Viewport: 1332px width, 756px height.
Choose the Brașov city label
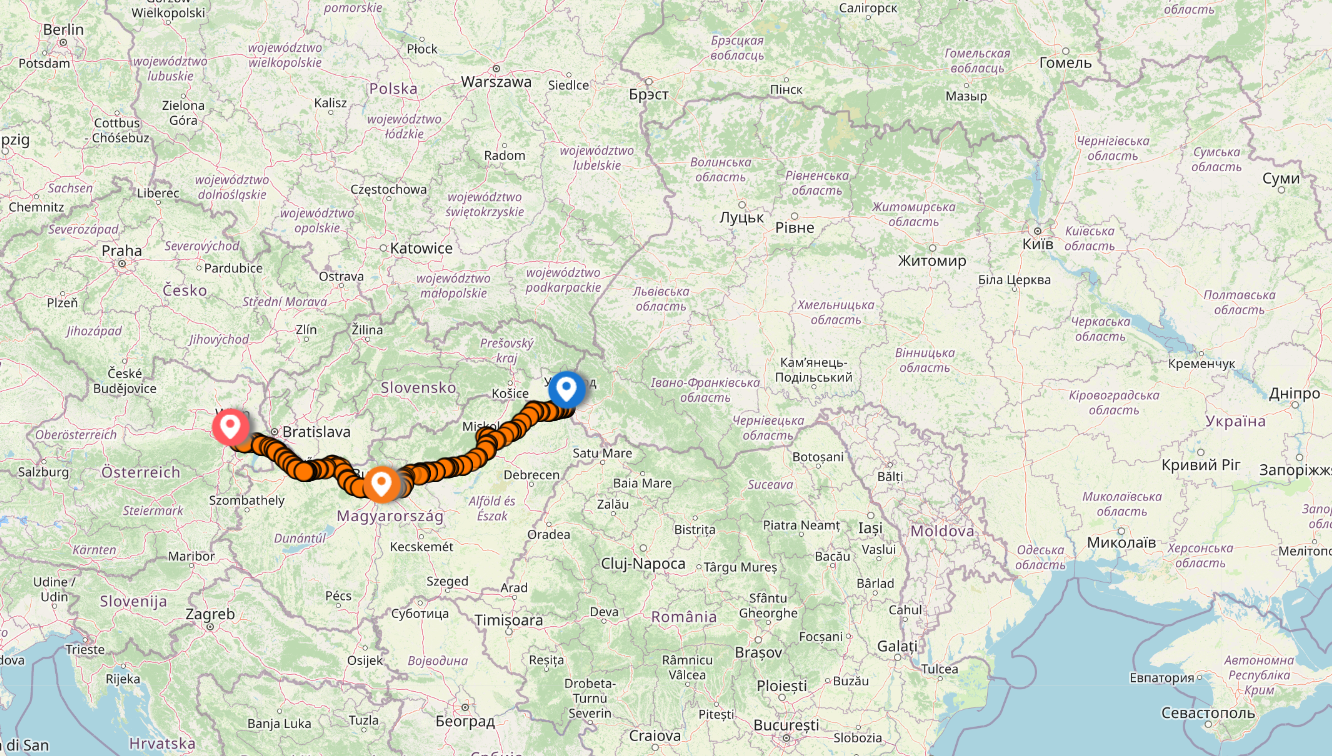tap(756, 652)
